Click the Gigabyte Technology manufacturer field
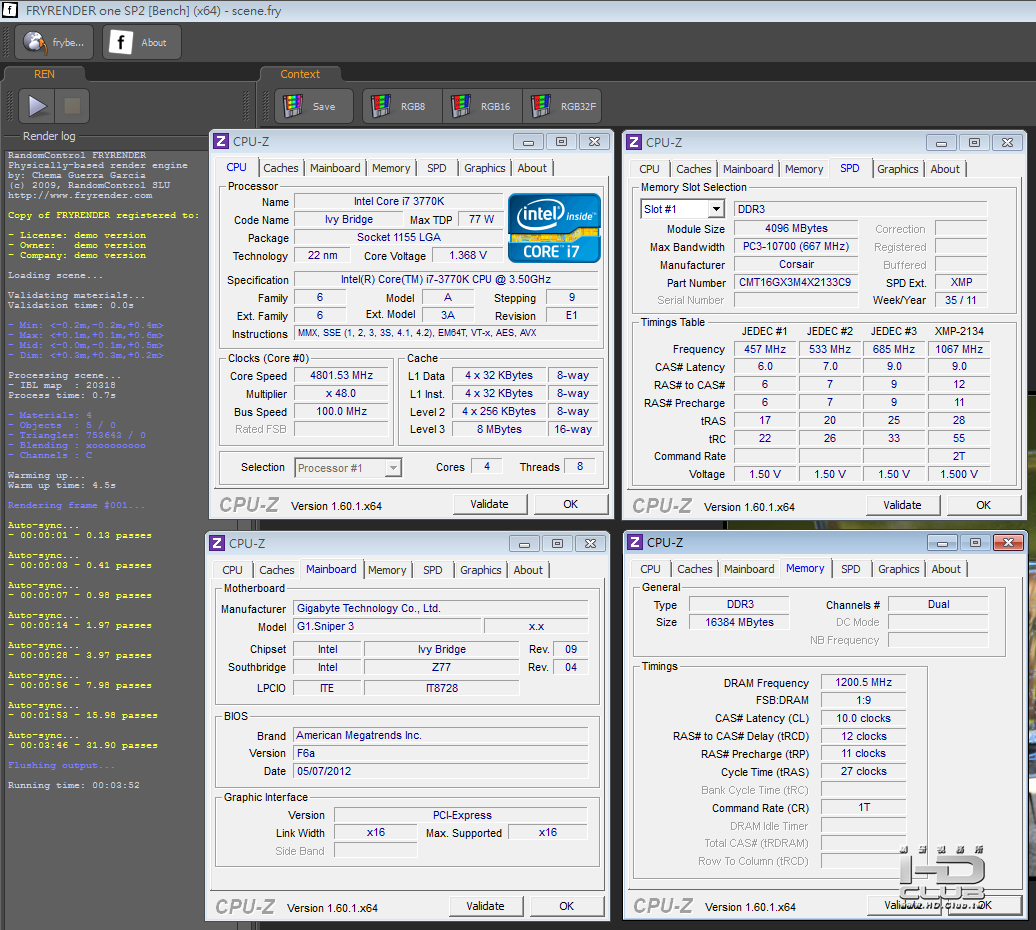1036x930 pixels. coord(441,608)
